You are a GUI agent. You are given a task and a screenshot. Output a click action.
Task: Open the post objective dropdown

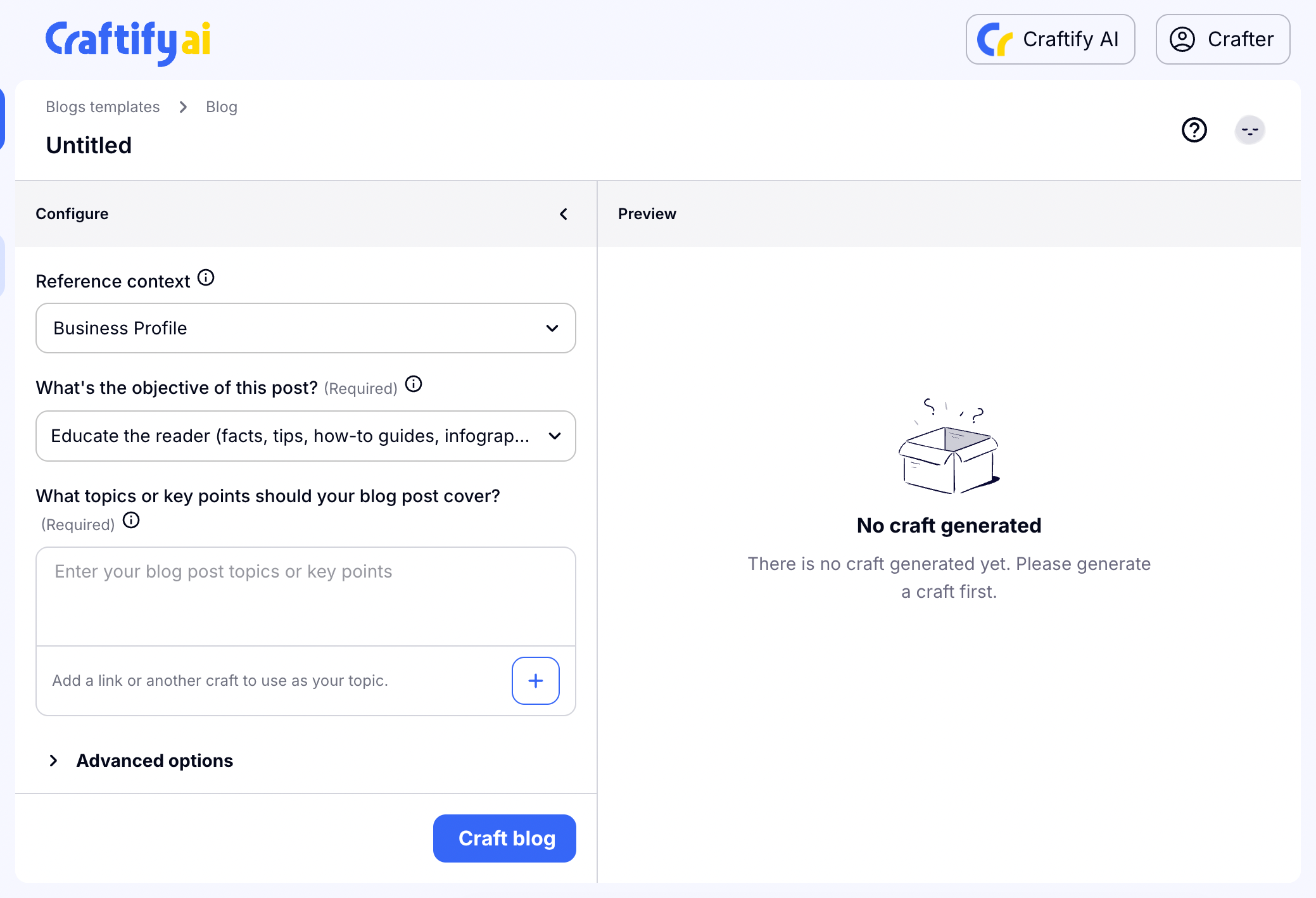305,436
